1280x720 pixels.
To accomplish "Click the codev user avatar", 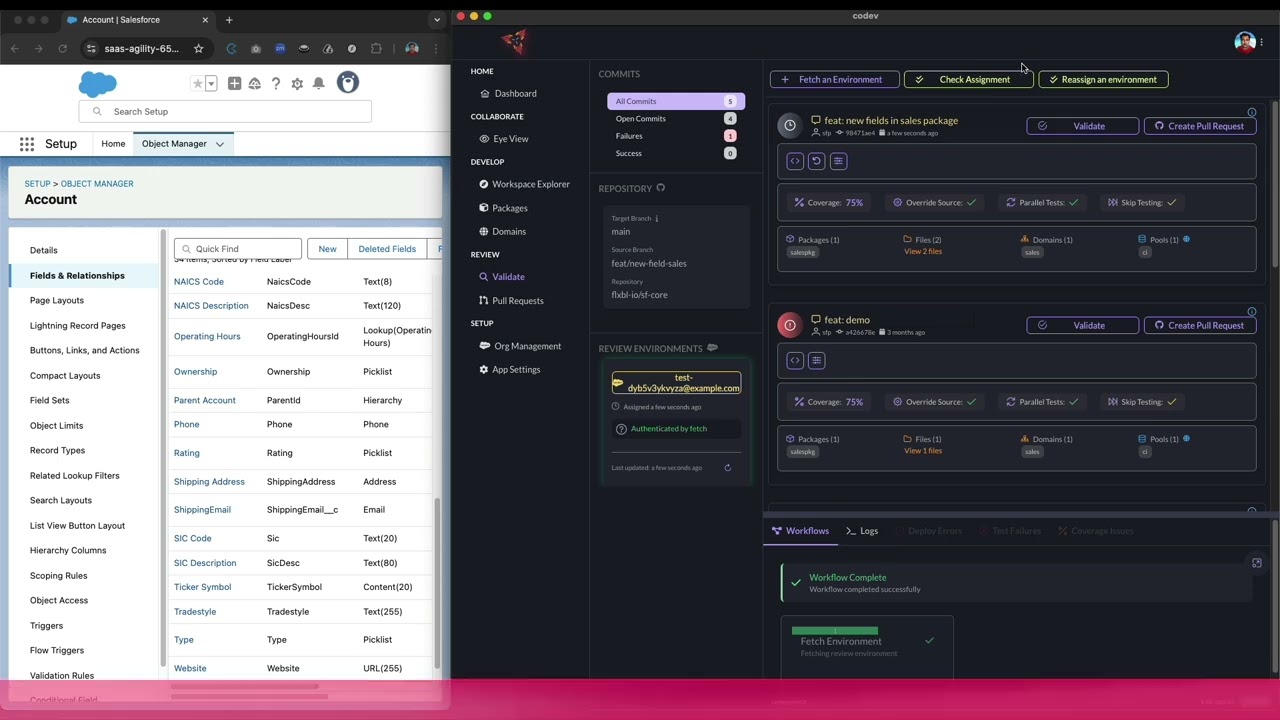I will click(1244, 42).
